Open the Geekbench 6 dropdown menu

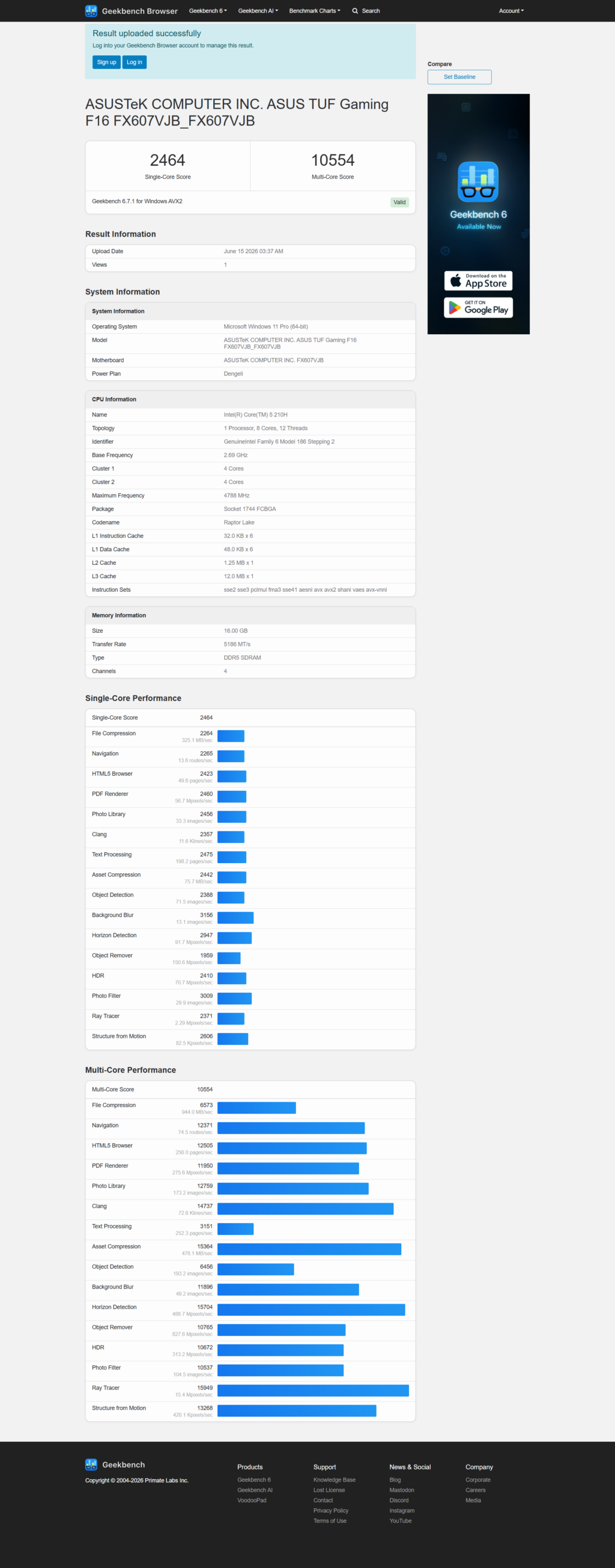click(208, 11)
